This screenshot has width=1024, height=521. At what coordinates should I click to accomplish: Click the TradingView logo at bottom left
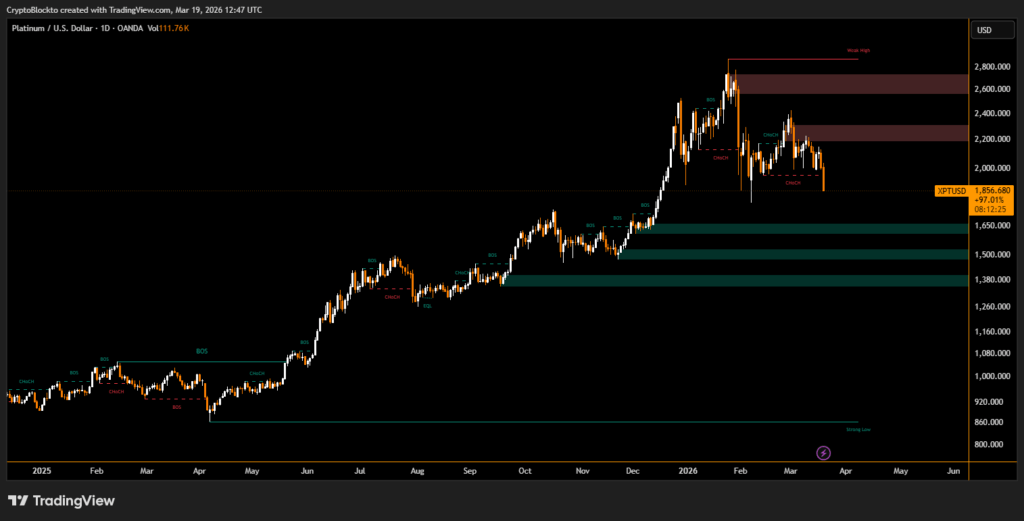pyautogui.click(x=61, y=500)
